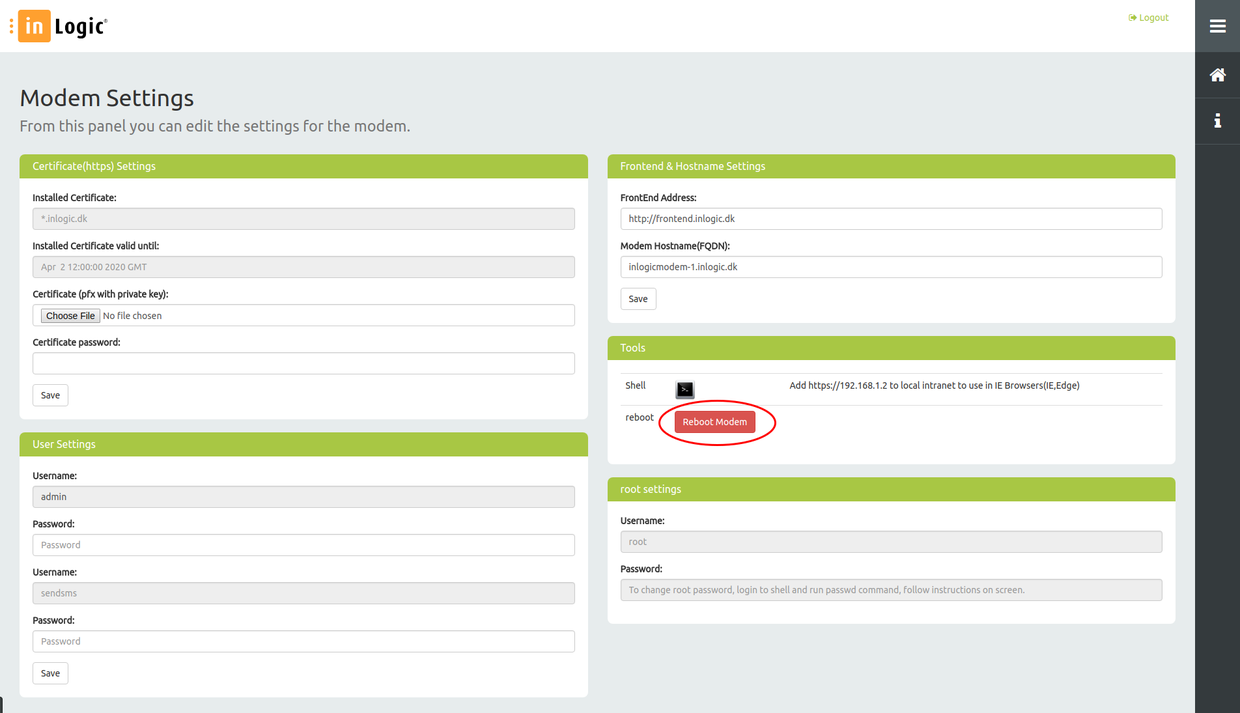Click the admin user Password field
The image size is (1240, 713).
(303, 545)
